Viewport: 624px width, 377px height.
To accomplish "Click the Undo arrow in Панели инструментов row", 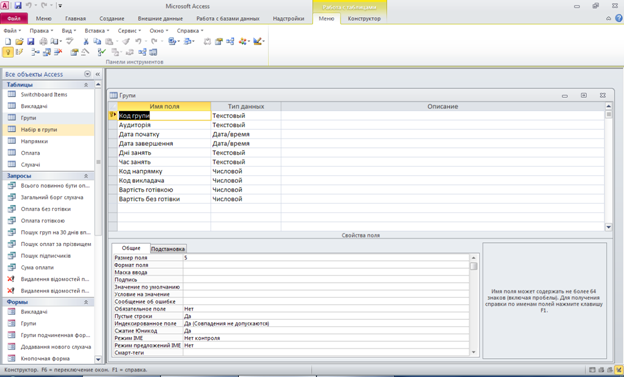I will click(138, 41).
